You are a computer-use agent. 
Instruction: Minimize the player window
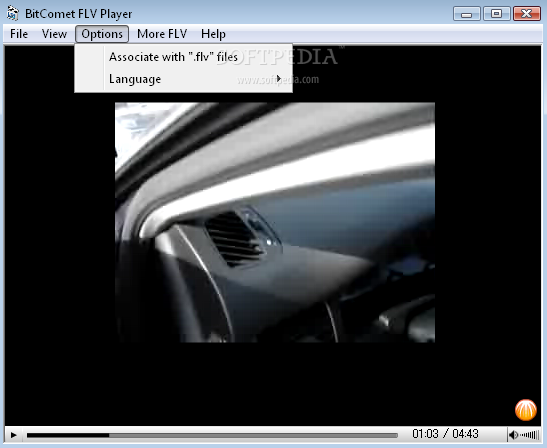coord(466,14)
